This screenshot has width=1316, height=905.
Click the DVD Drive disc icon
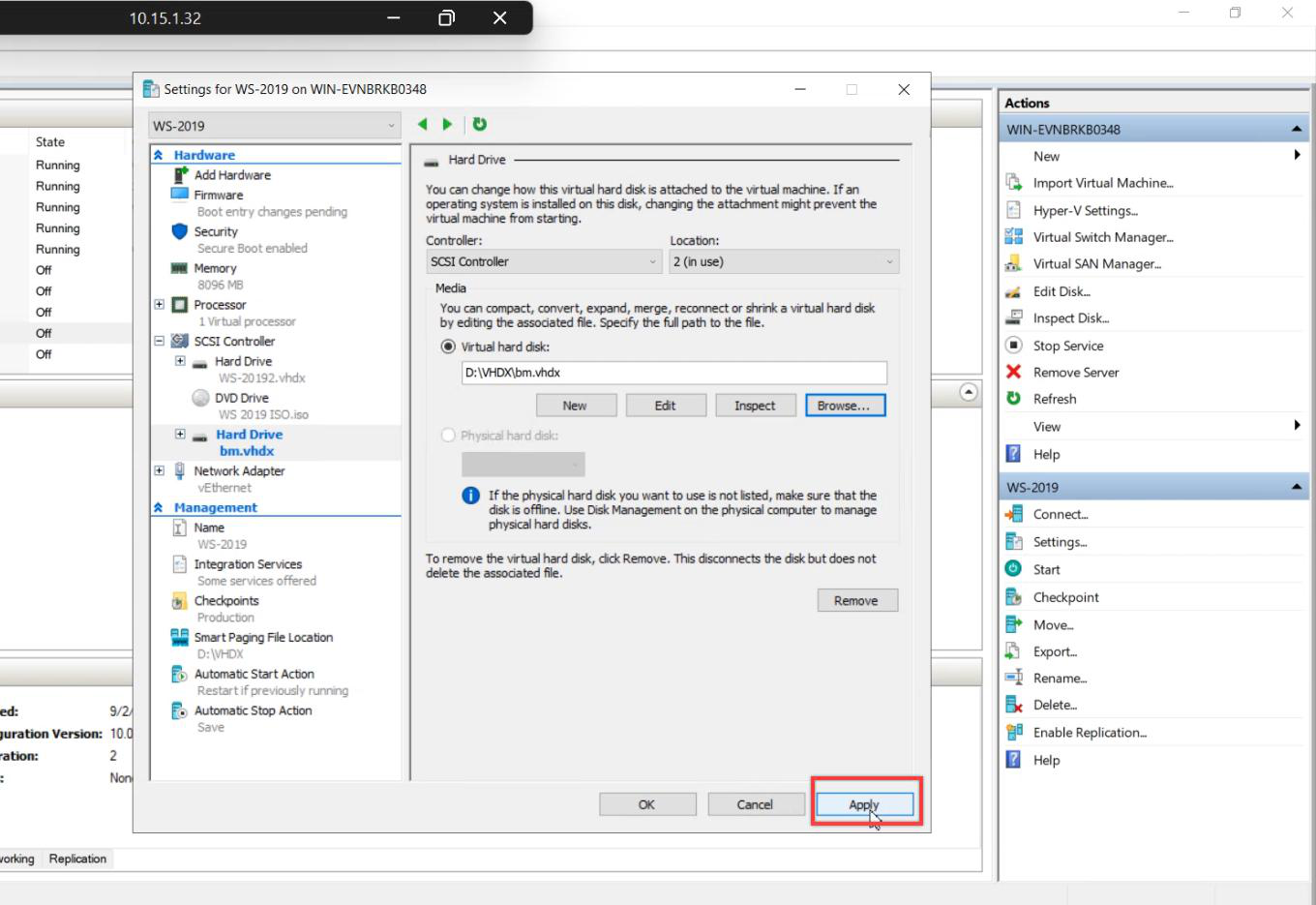[200, 398]
